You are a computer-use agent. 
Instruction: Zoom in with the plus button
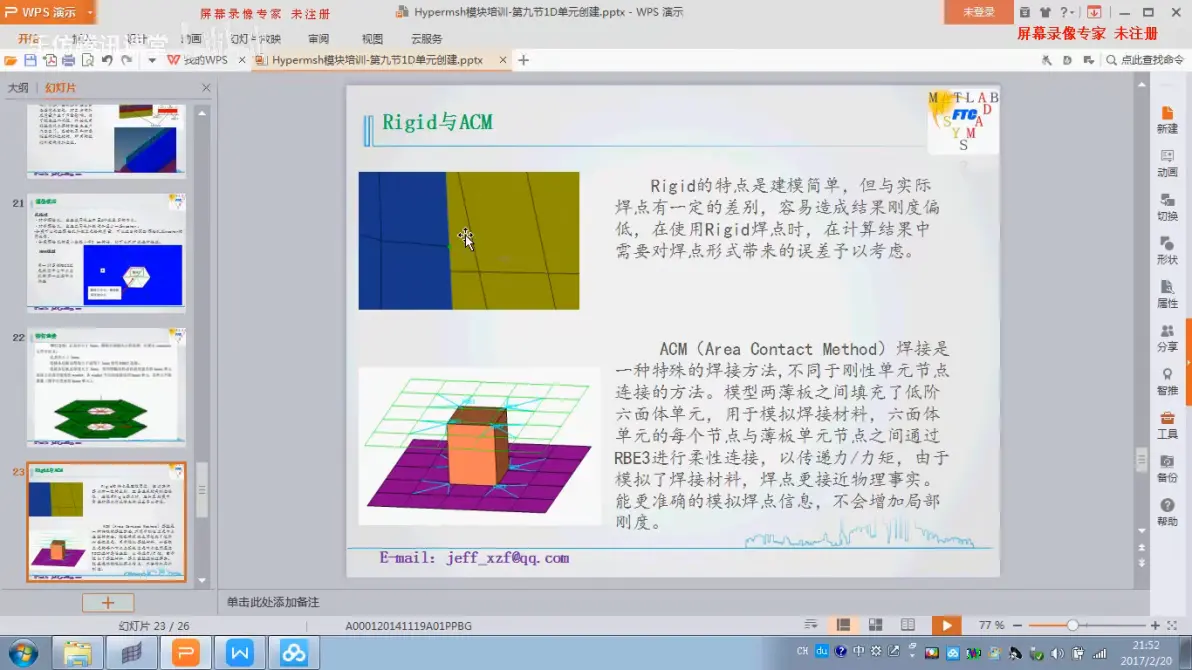[1155, 625]
